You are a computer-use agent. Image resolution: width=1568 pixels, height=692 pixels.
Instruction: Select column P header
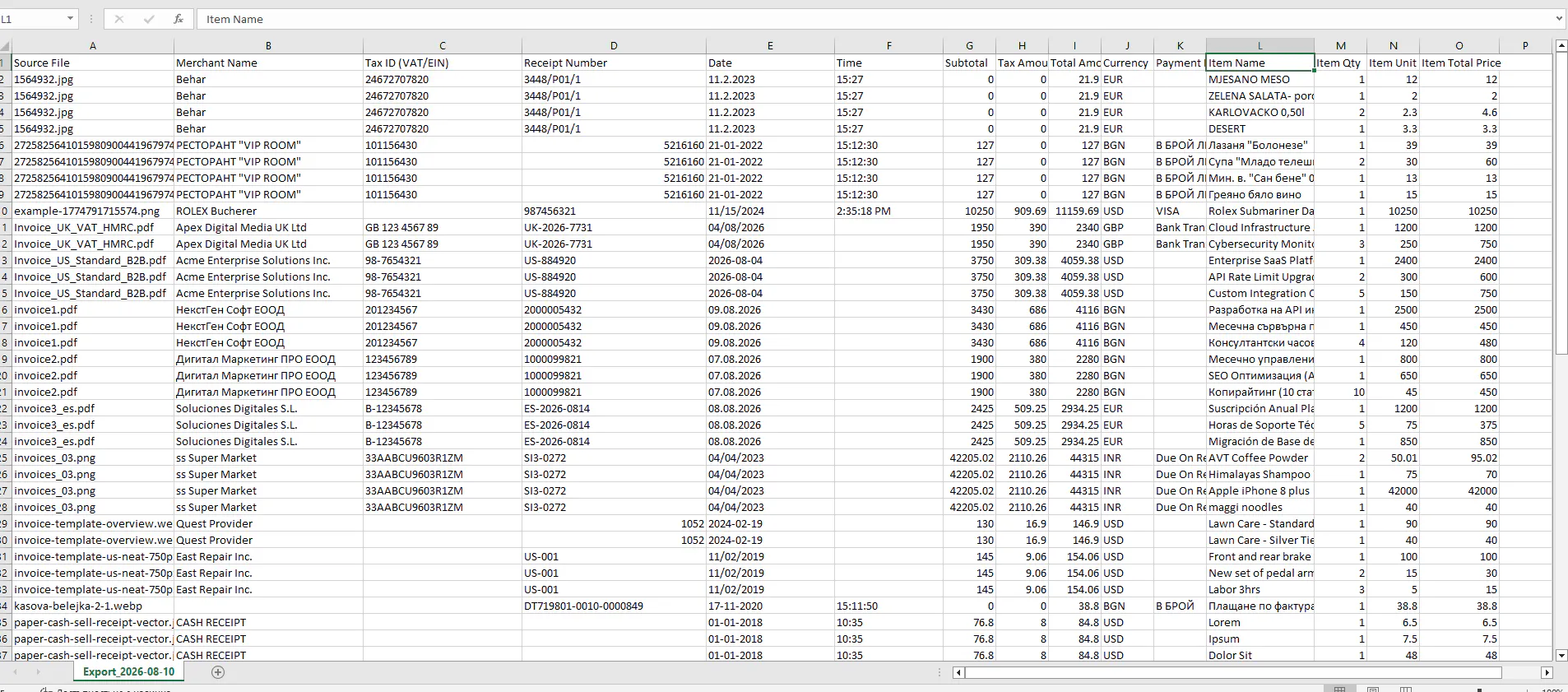pyautogui.click(x=1525, y=45)
